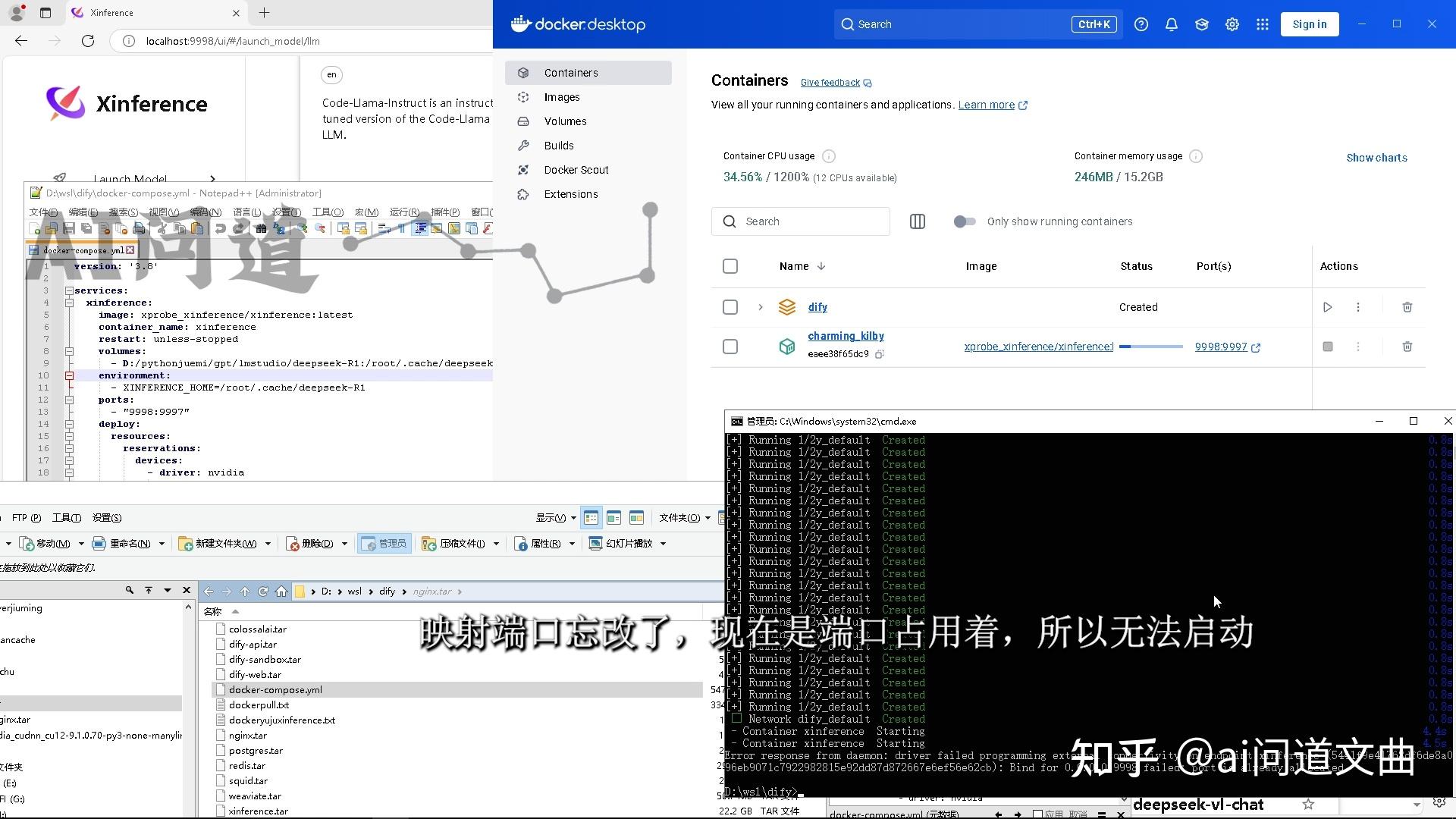
Task: Open the 显示(V) view dropdown in file manager
Action: pyautogui.click(x=556, y=517)
